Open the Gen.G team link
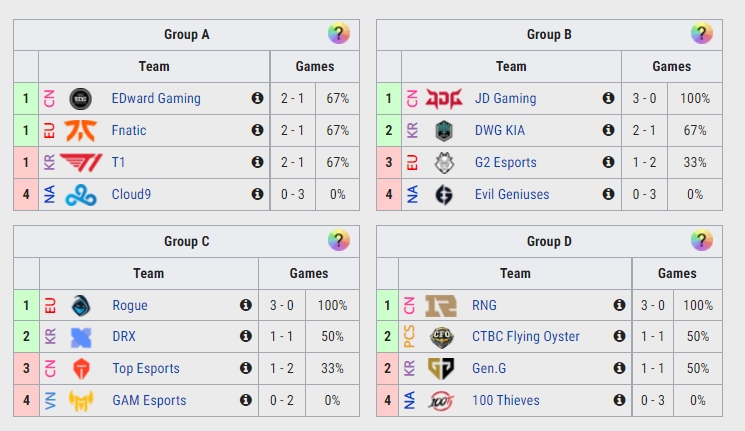 pos(490,369)
